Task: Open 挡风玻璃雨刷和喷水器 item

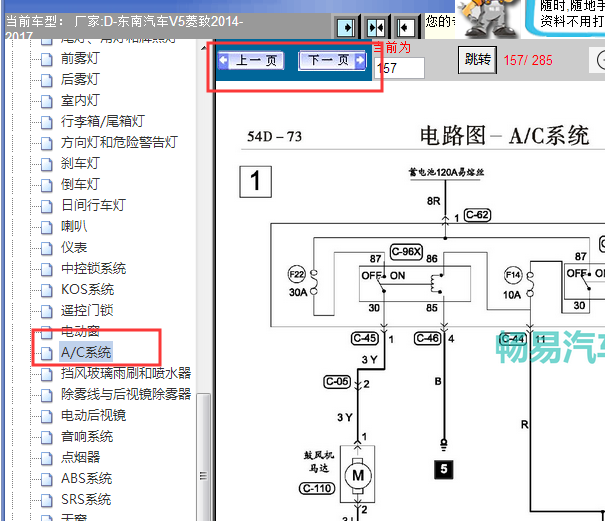Action: pyautogui.click(x=126, y=373)
